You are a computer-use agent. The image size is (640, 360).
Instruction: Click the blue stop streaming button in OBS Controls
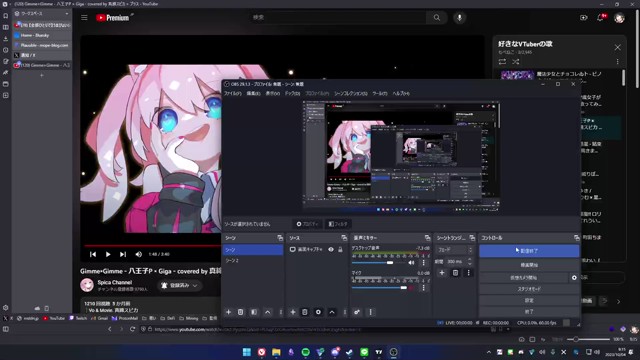tap(529, 251)
